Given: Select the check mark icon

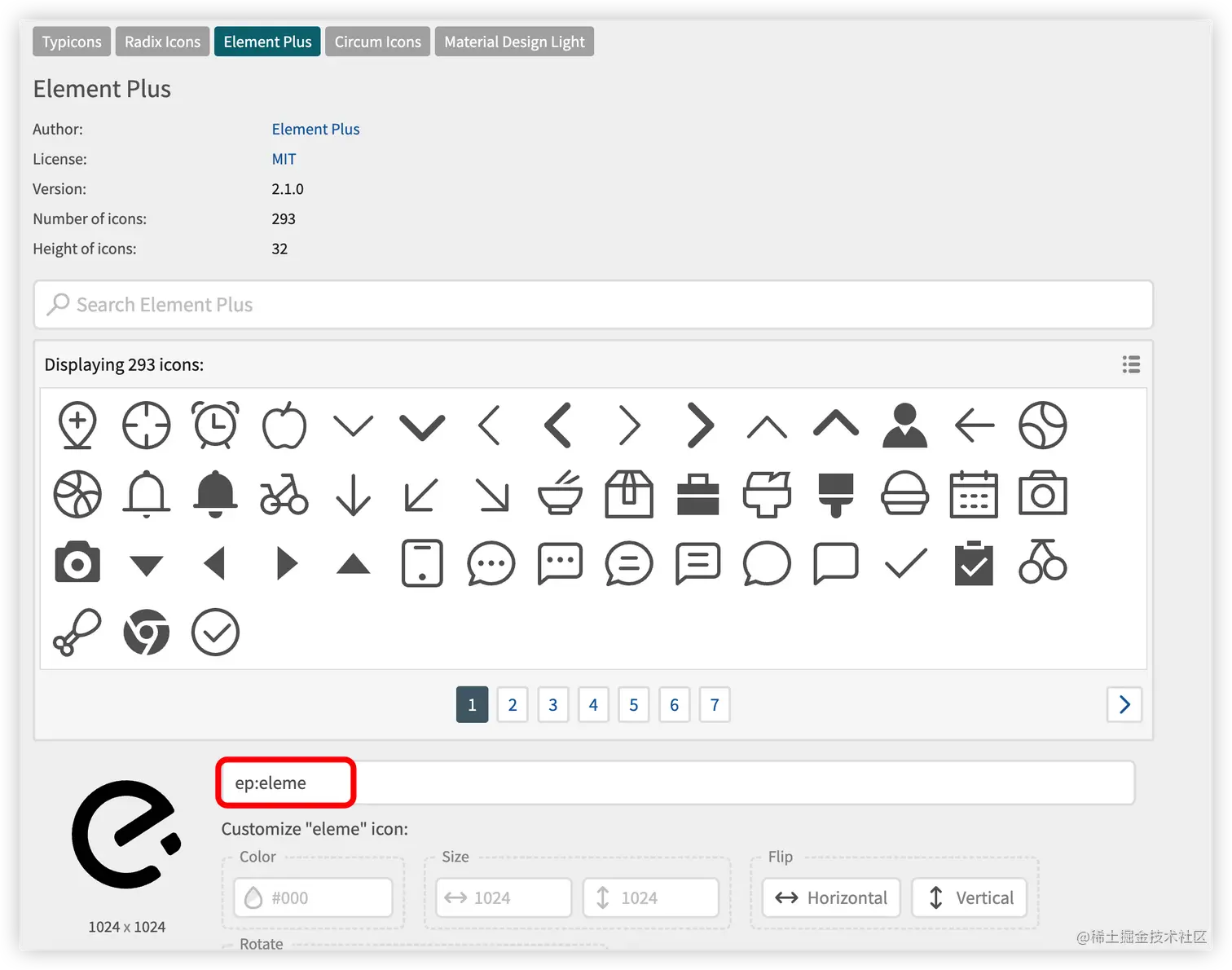Looking at the screenshot, I should (905, 563).
